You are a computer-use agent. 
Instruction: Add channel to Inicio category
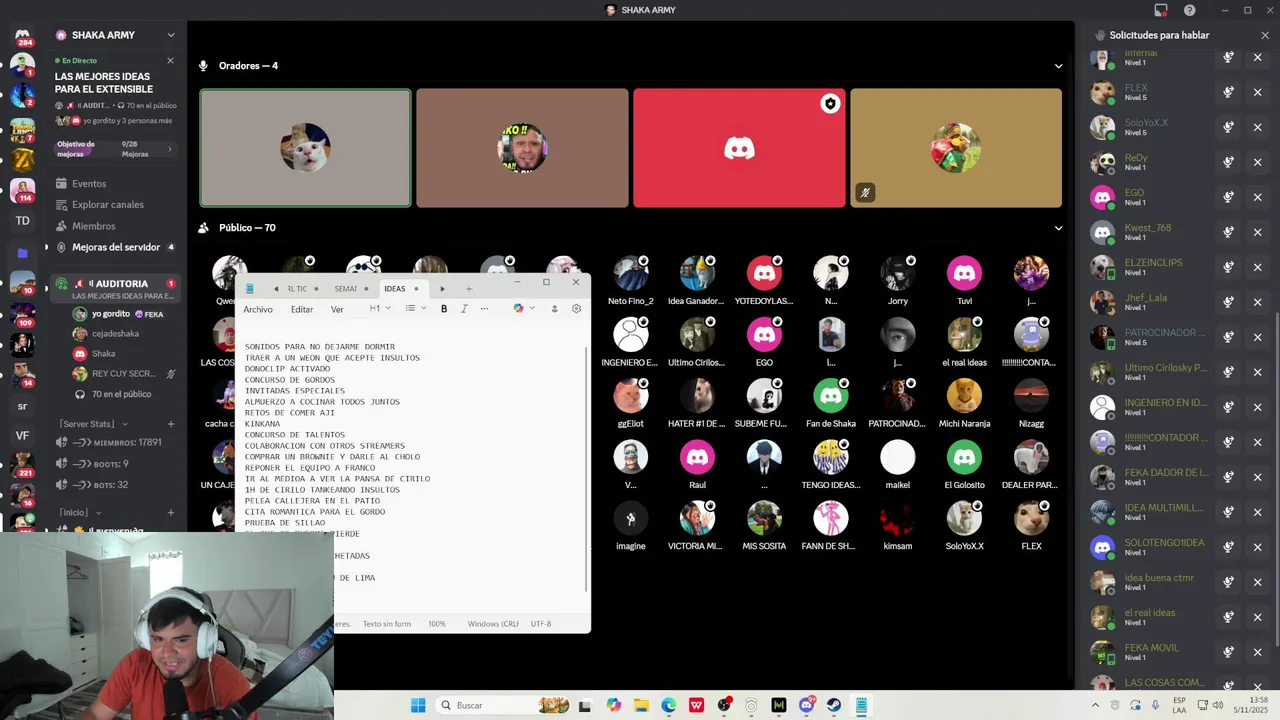point(171,512)
